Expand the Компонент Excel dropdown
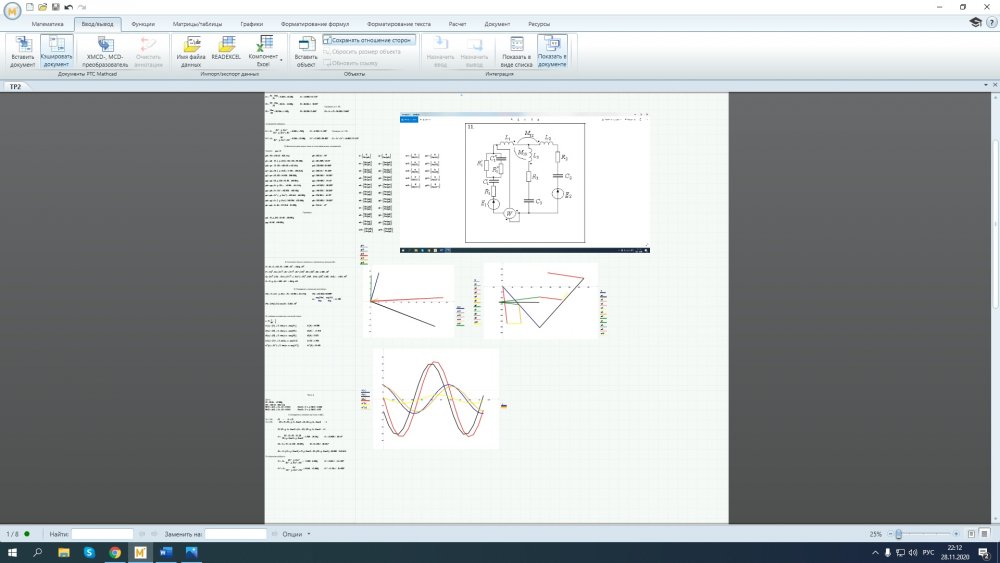The height and width of the screenshot is (563, 1000). (281, 60)
